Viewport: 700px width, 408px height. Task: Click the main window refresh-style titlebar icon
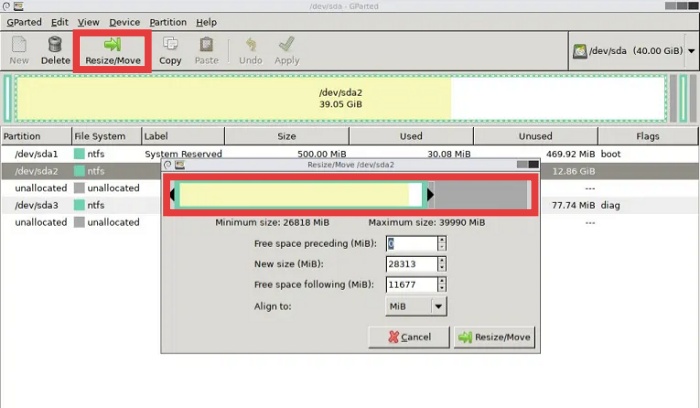click(x=6, y=6)
